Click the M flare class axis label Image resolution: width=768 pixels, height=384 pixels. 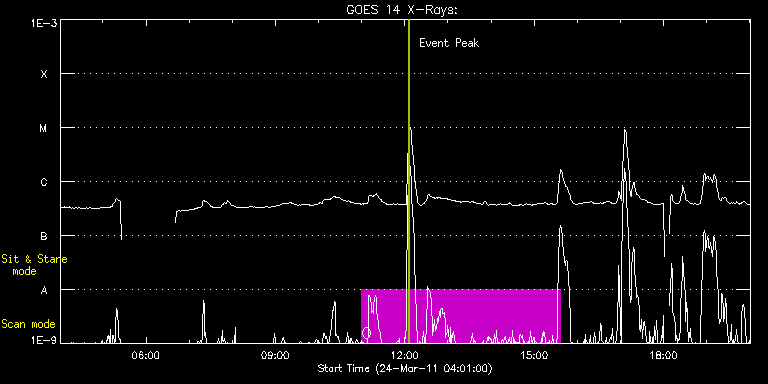click(44, 128)
